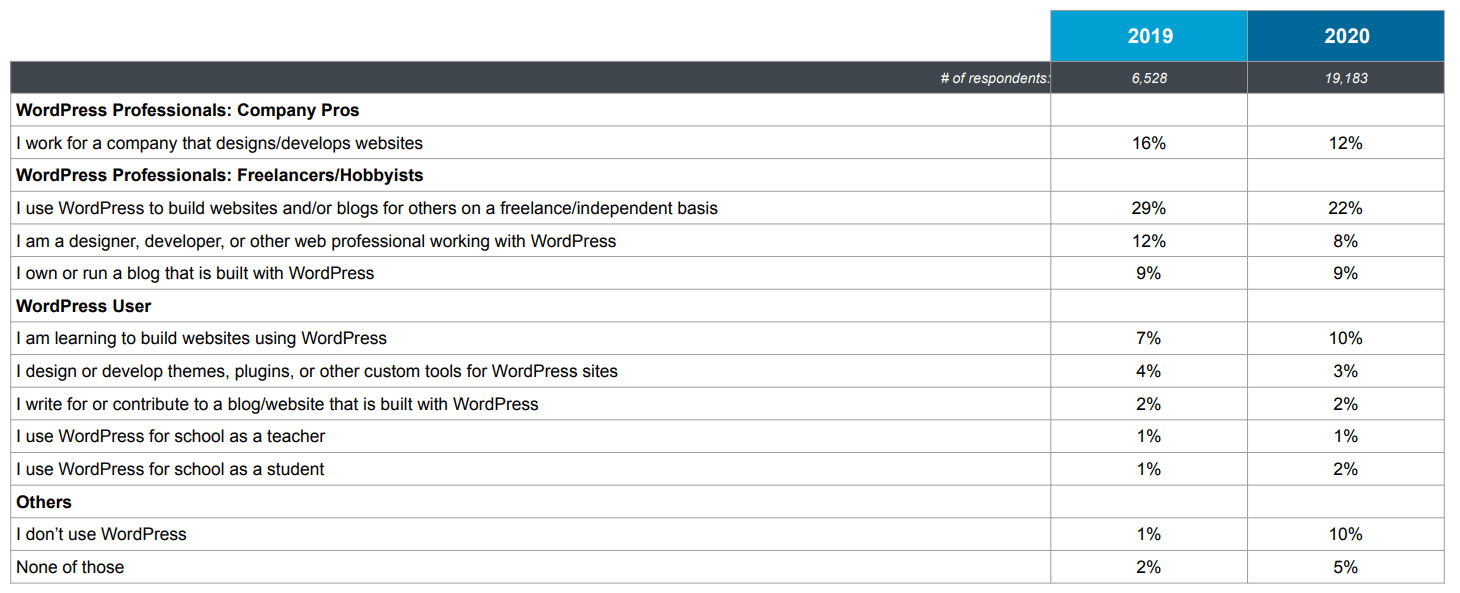Select 'I own or run a blog' row text

(x=195, y=273)
